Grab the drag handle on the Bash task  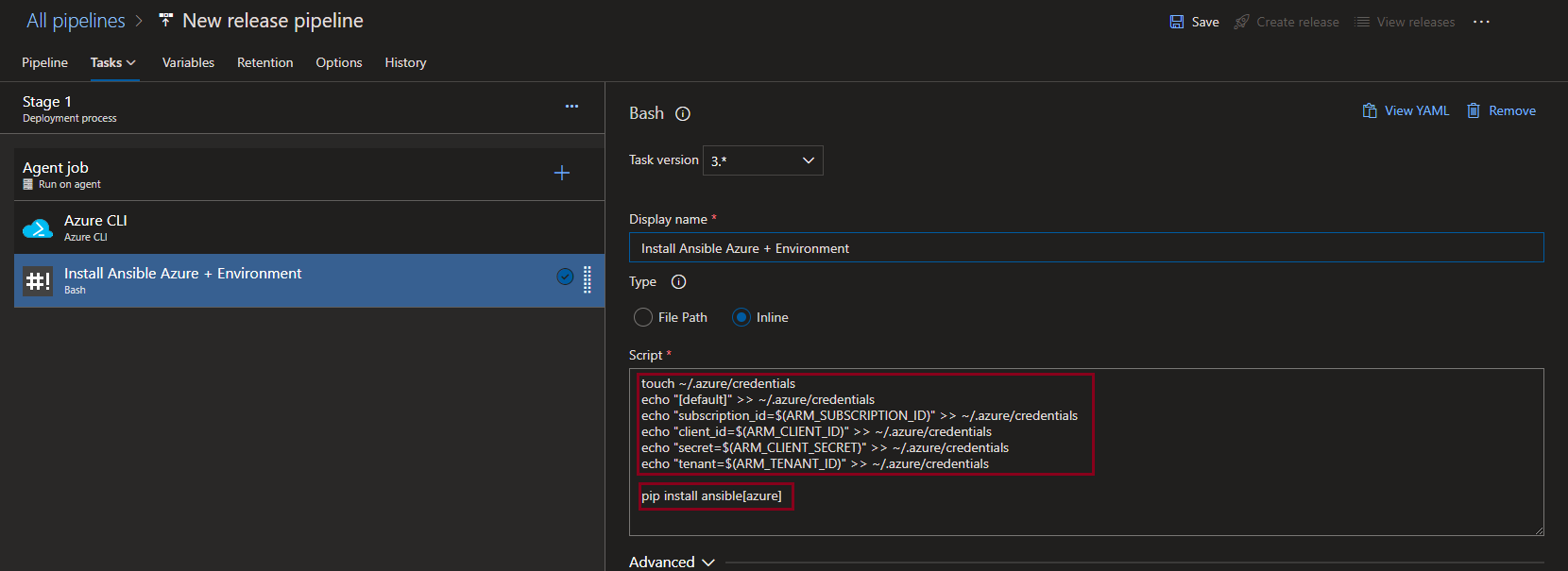[x=588, y=279]
